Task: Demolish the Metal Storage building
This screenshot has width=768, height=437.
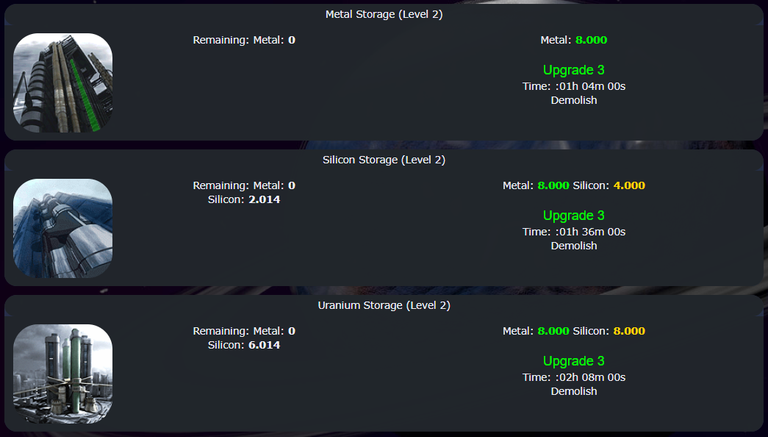Action: coord(574,100)
